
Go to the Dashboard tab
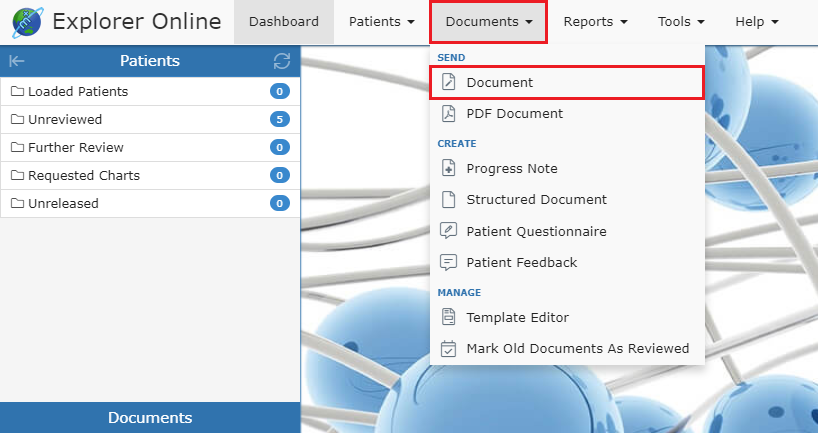(x=284, y=22)
